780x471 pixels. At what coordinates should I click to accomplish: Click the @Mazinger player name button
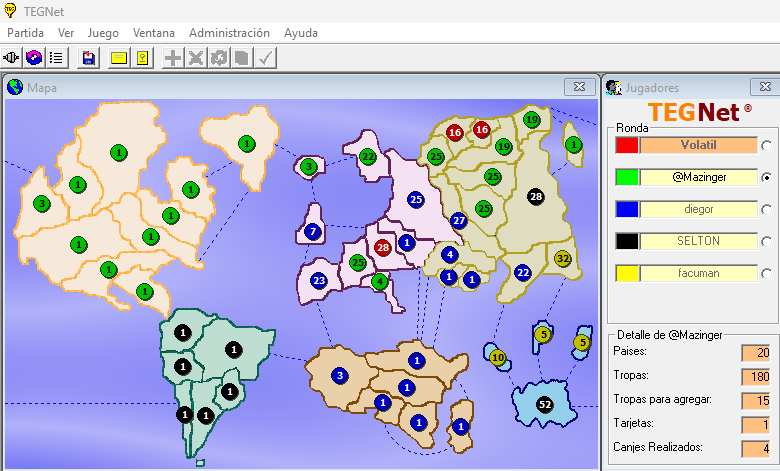pos(698,177)
